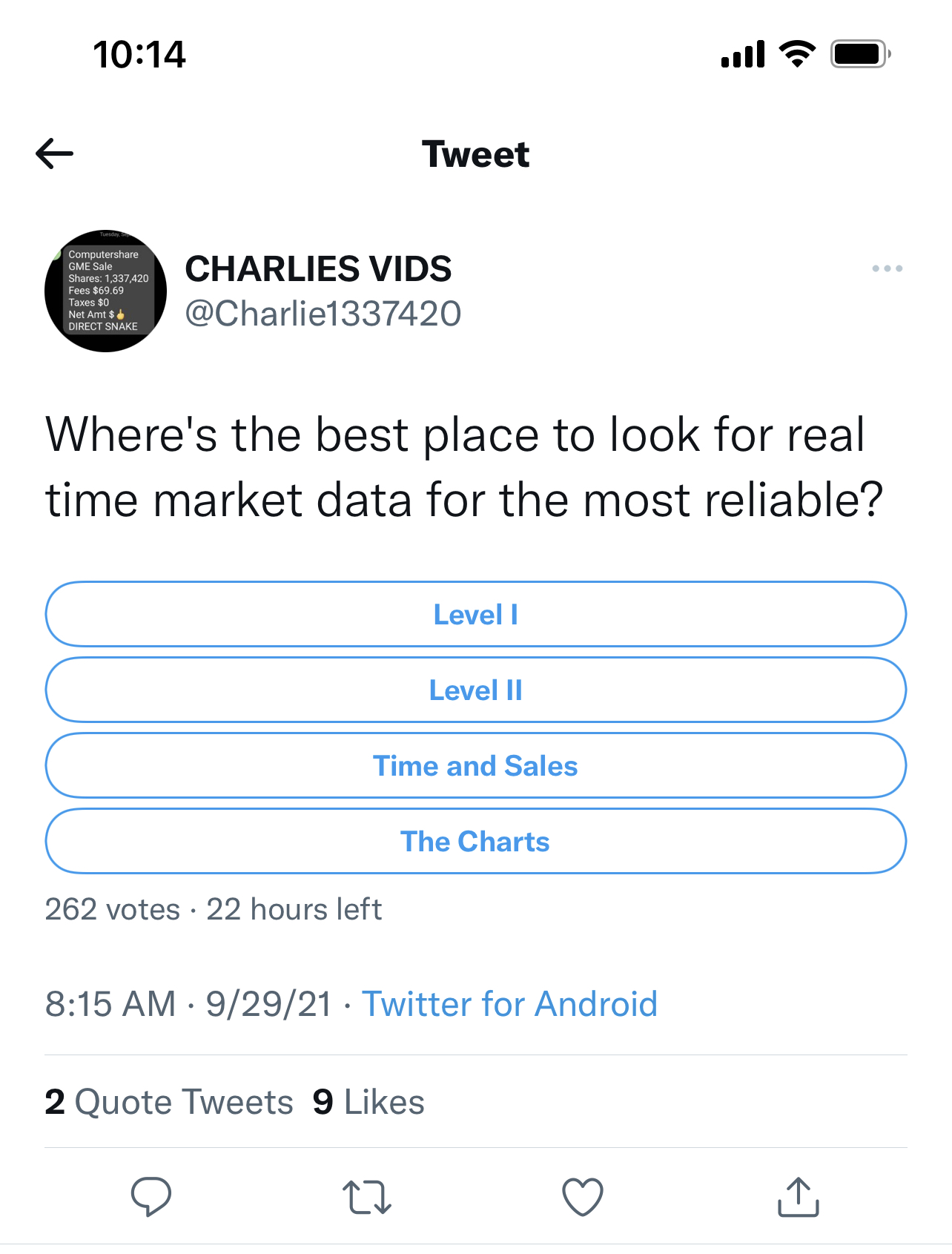Vote for Level II poll option
Image resolution: width=952 pixels, height=1254 pixels.
(476, 690)
